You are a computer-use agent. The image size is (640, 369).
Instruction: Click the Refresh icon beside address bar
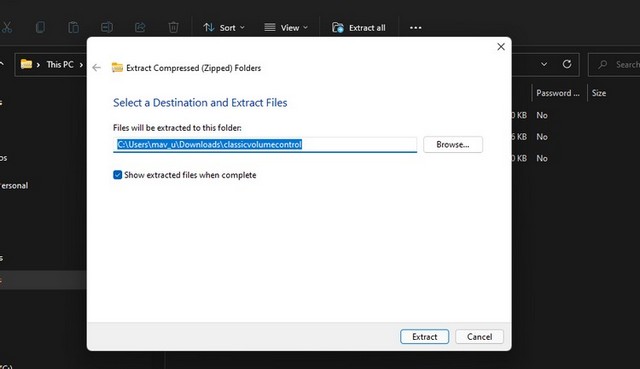(x=567, y=64)
